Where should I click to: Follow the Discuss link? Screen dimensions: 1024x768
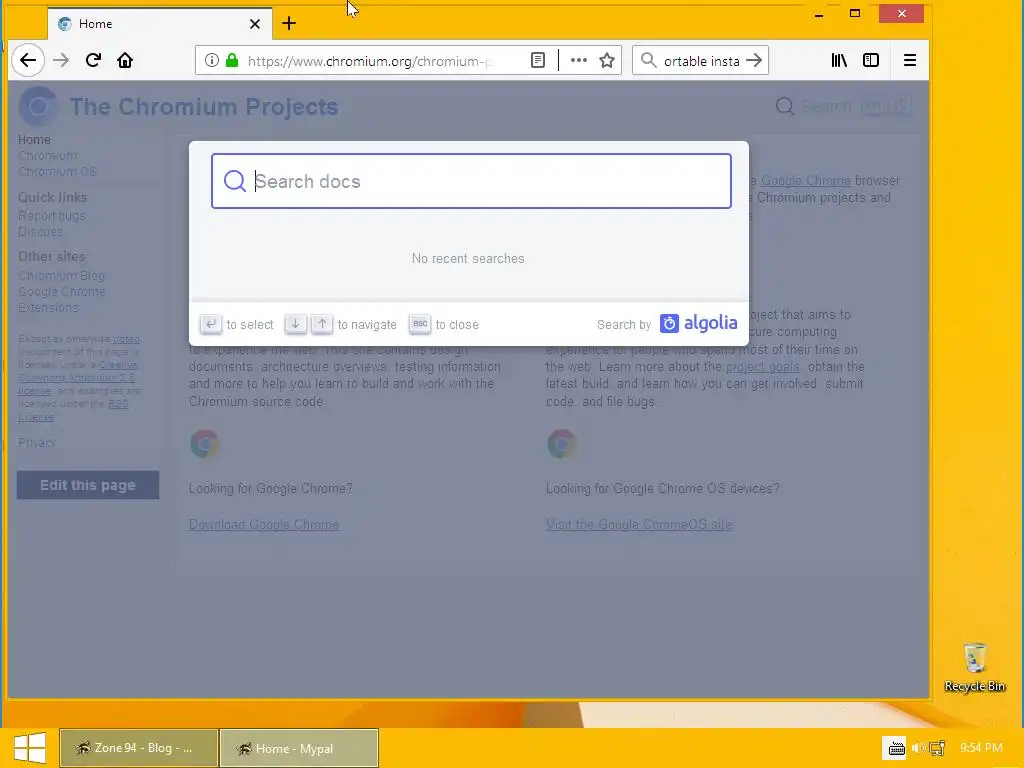pos(40,232)
